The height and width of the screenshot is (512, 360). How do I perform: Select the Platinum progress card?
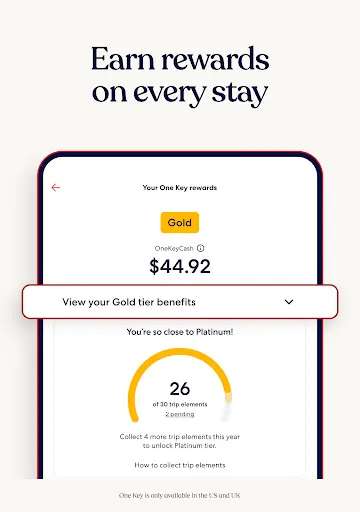coord(180,398)
